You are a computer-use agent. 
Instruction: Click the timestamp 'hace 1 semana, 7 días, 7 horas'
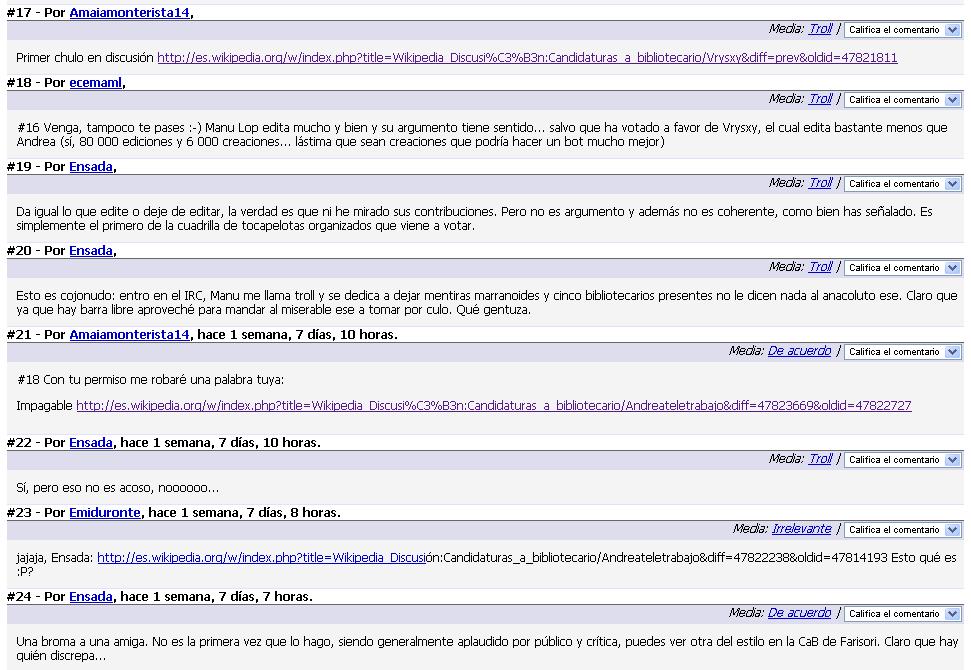215,596
